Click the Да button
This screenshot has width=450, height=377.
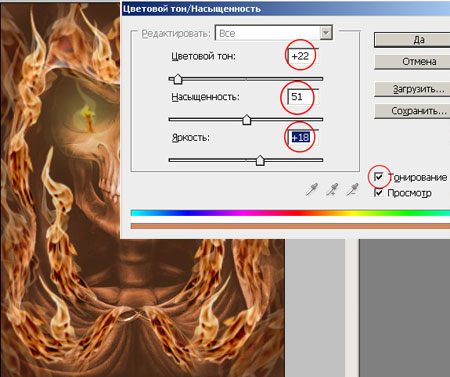point(412,40)
